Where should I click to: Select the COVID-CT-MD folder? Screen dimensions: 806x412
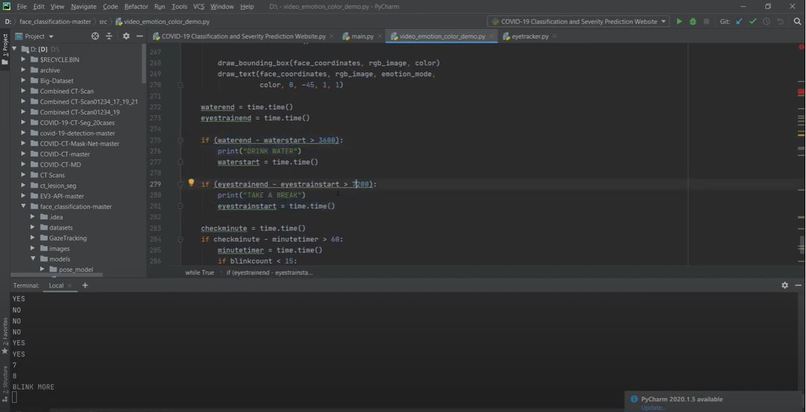pos(60,164)
